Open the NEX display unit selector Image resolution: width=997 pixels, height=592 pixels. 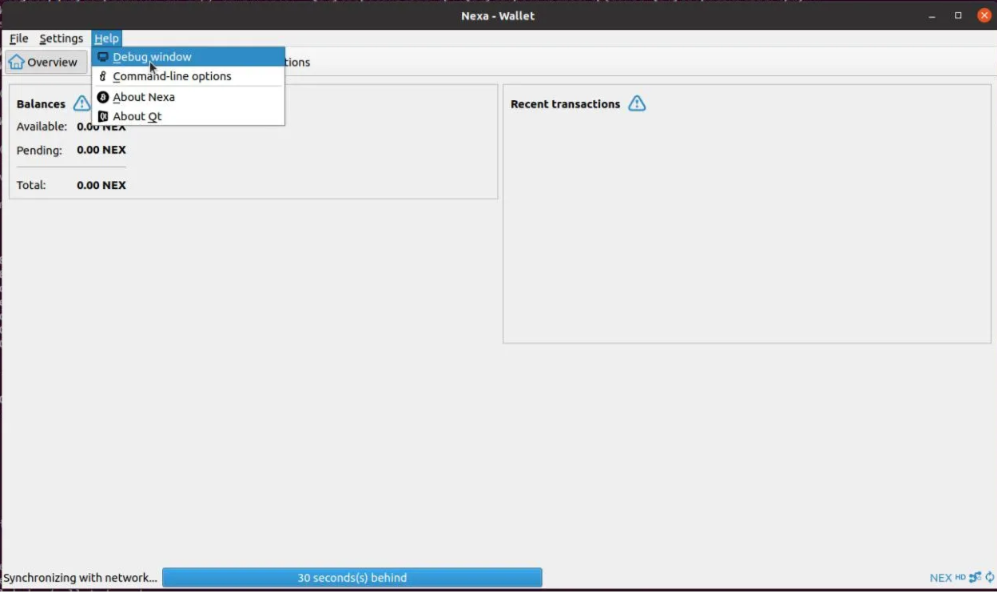coord(940,578)
